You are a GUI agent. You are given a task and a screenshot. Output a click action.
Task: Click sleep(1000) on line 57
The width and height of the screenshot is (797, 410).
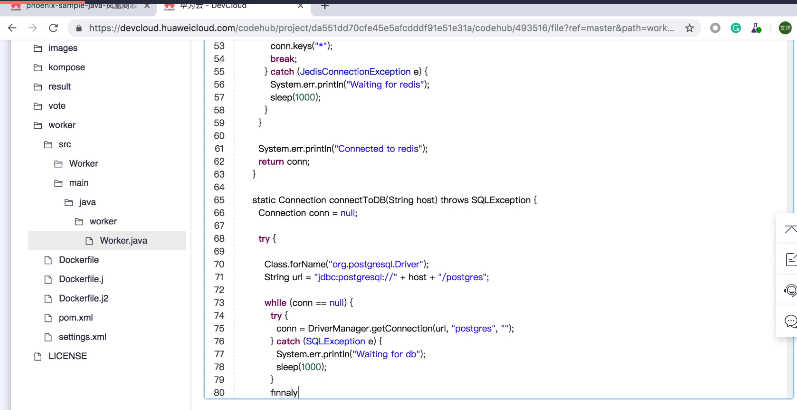[296, 97]
